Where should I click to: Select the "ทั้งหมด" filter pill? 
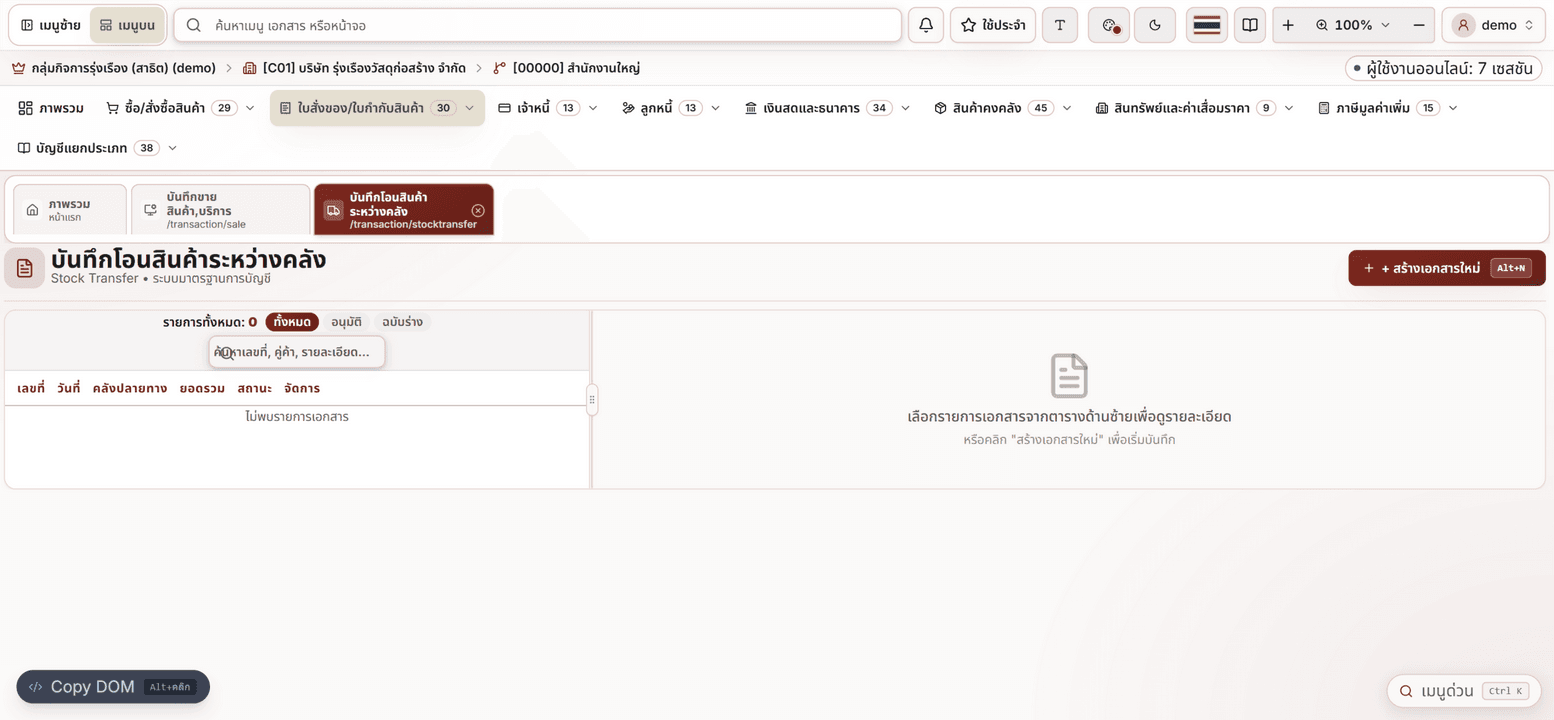click(x=292, y=322)
